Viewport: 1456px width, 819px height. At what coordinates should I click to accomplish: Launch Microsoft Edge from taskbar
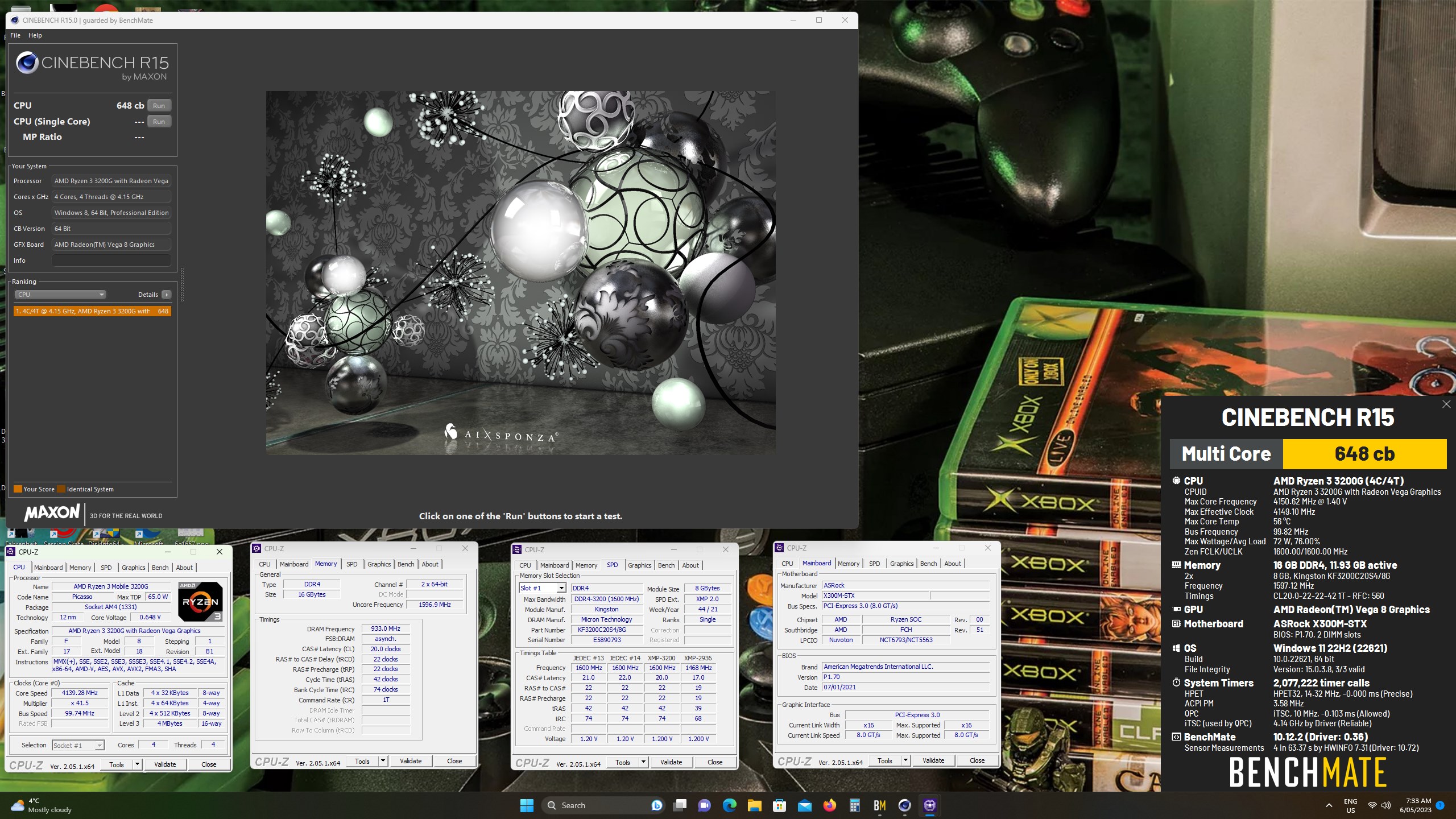pyautogui.click(x=730, y=805)
